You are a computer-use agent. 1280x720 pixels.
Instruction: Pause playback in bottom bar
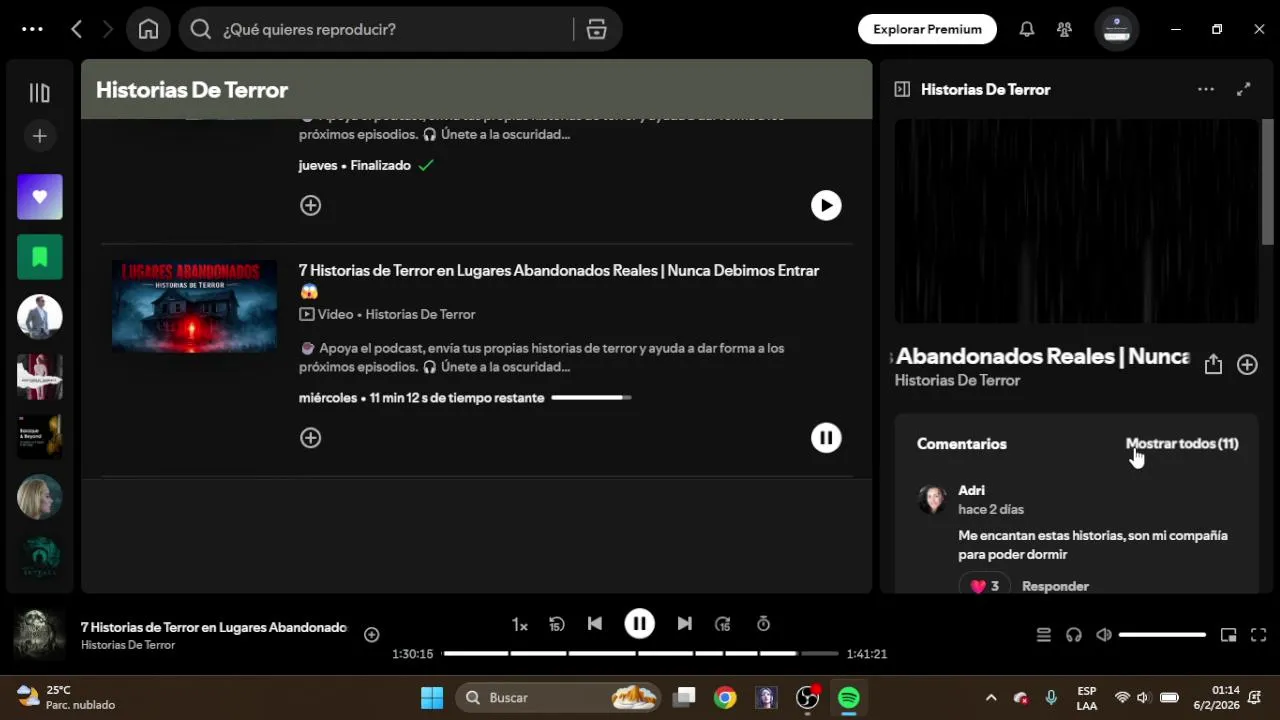tap(639, 623)
